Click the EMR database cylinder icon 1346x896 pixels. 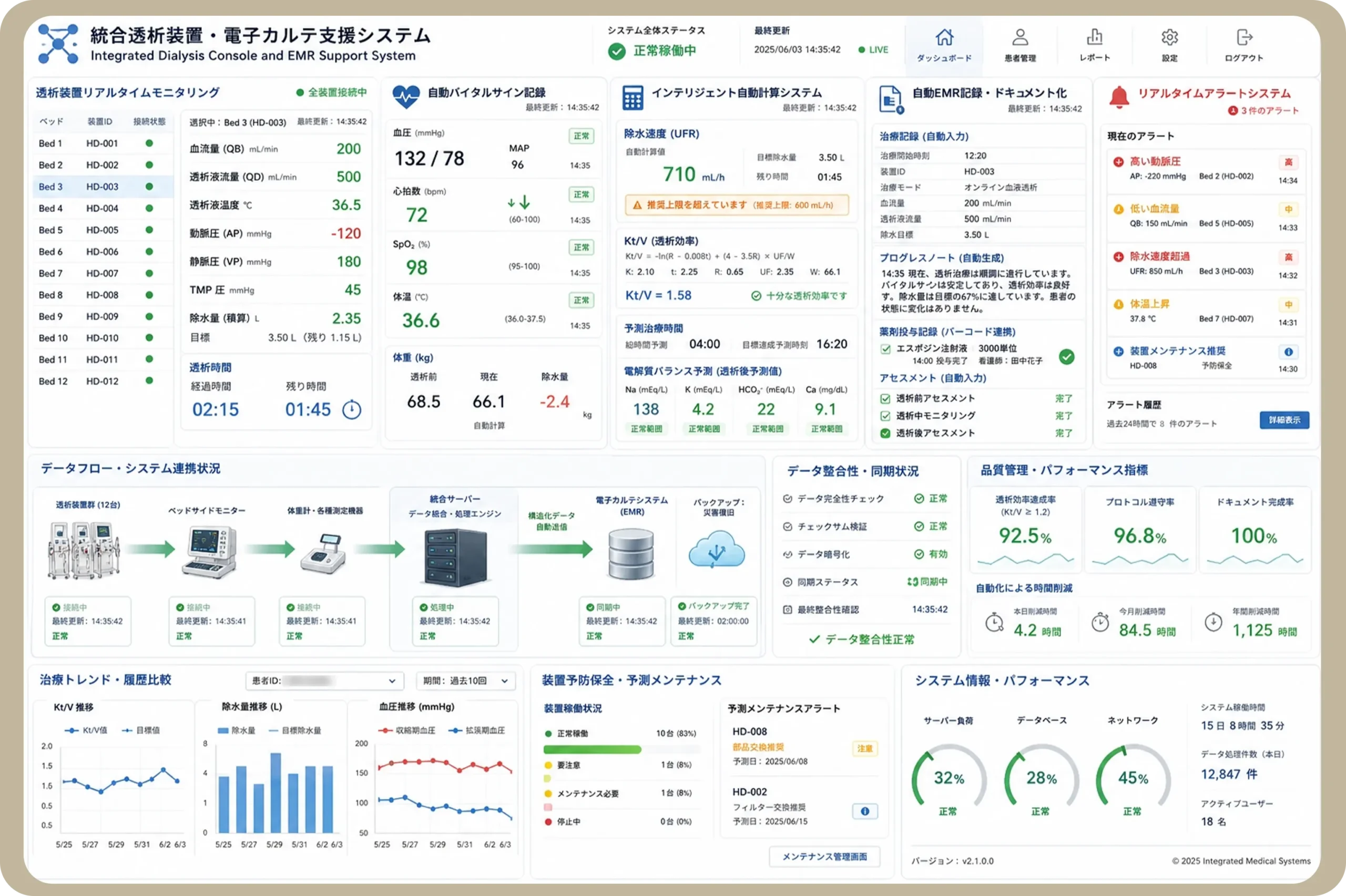[631, 553]
